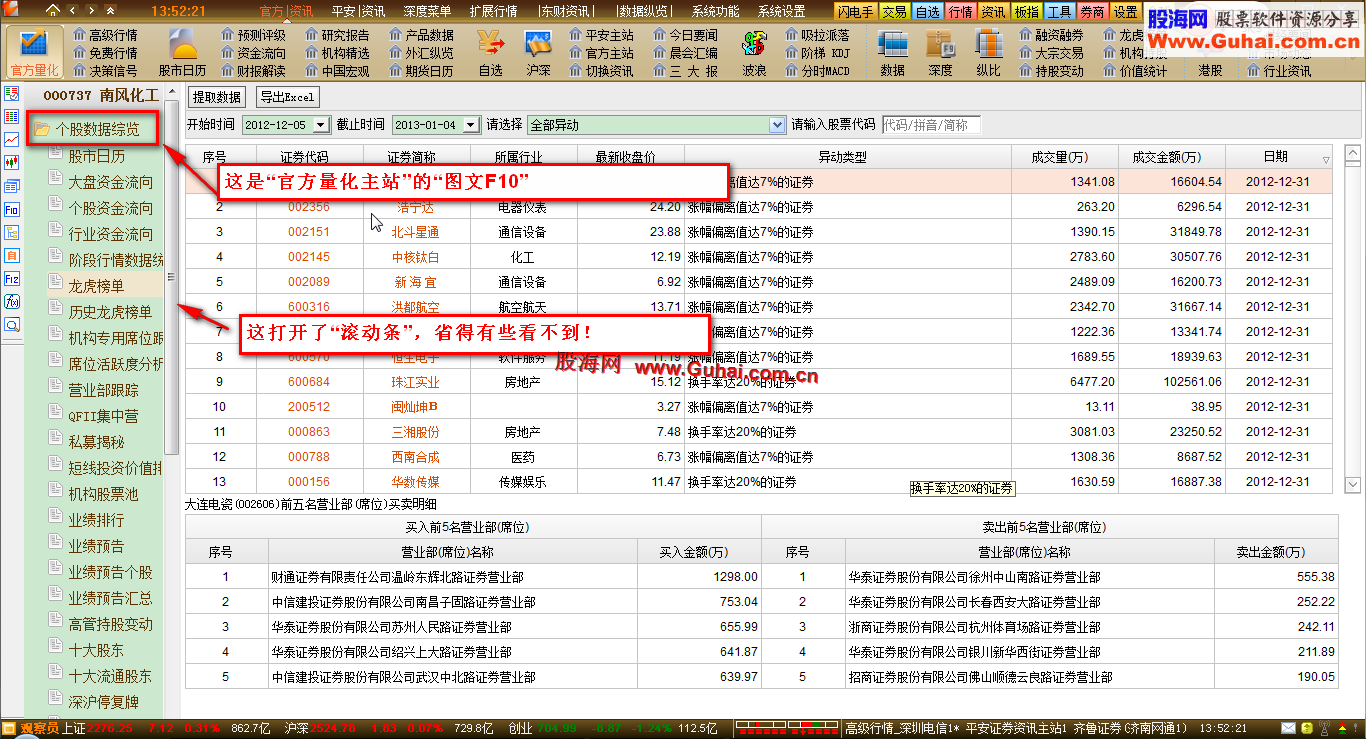The height and width of the screenshot is (739, 1366).
Task: Click the f(x) formula sidebar icon
Action: tap(12, 301)
